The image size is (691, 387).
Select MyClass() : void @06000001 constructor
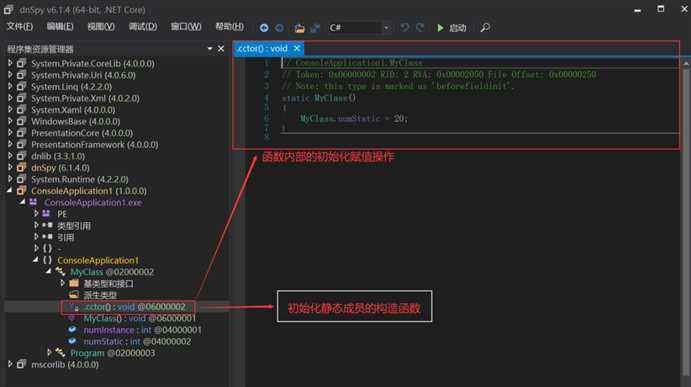(x=139, y=318)
